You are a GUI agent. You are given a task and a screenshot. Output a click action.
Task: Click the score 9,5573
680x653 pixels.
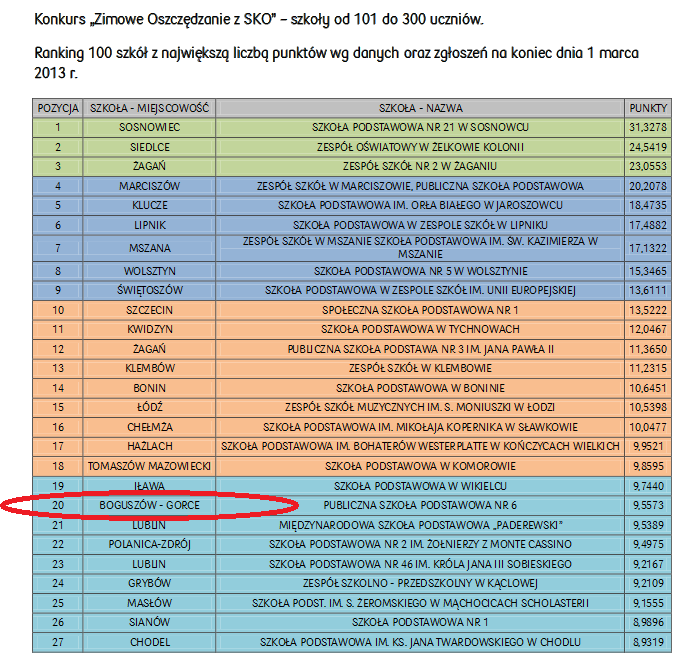[648, 506]
